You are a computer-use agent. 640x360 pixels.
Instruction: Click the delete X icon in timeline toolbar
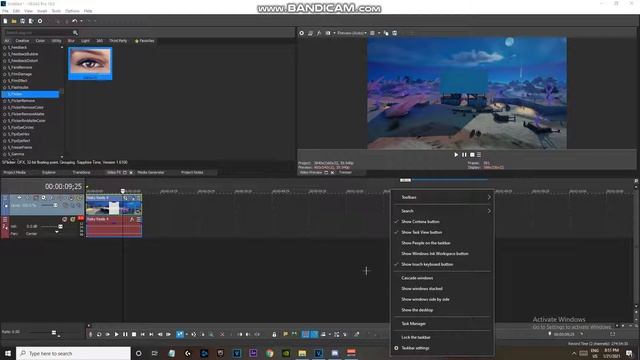pyautogui.click(x=222, y=334)
